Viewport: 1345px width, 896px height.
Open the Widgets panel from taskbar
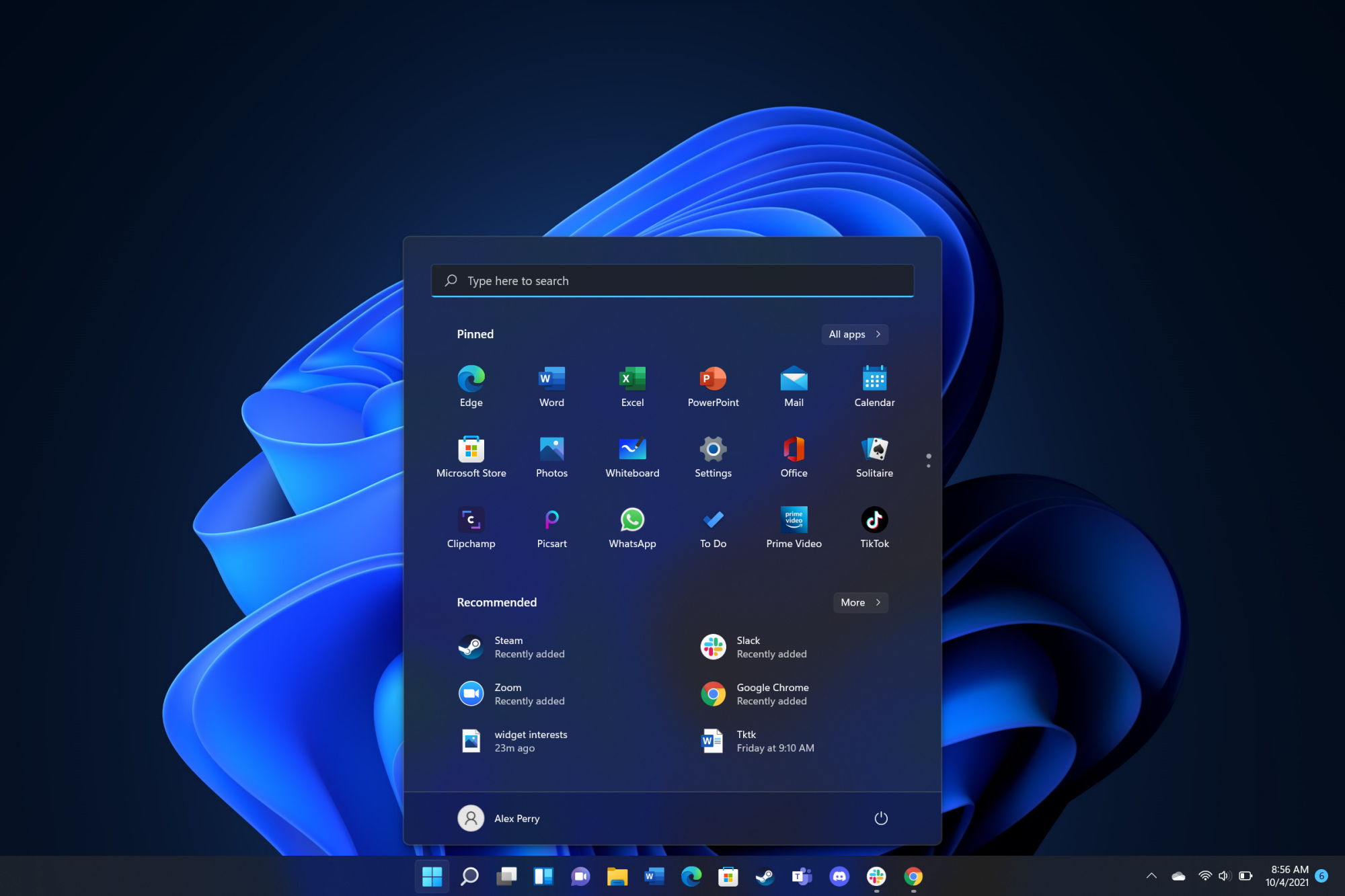tap(543, 877)
